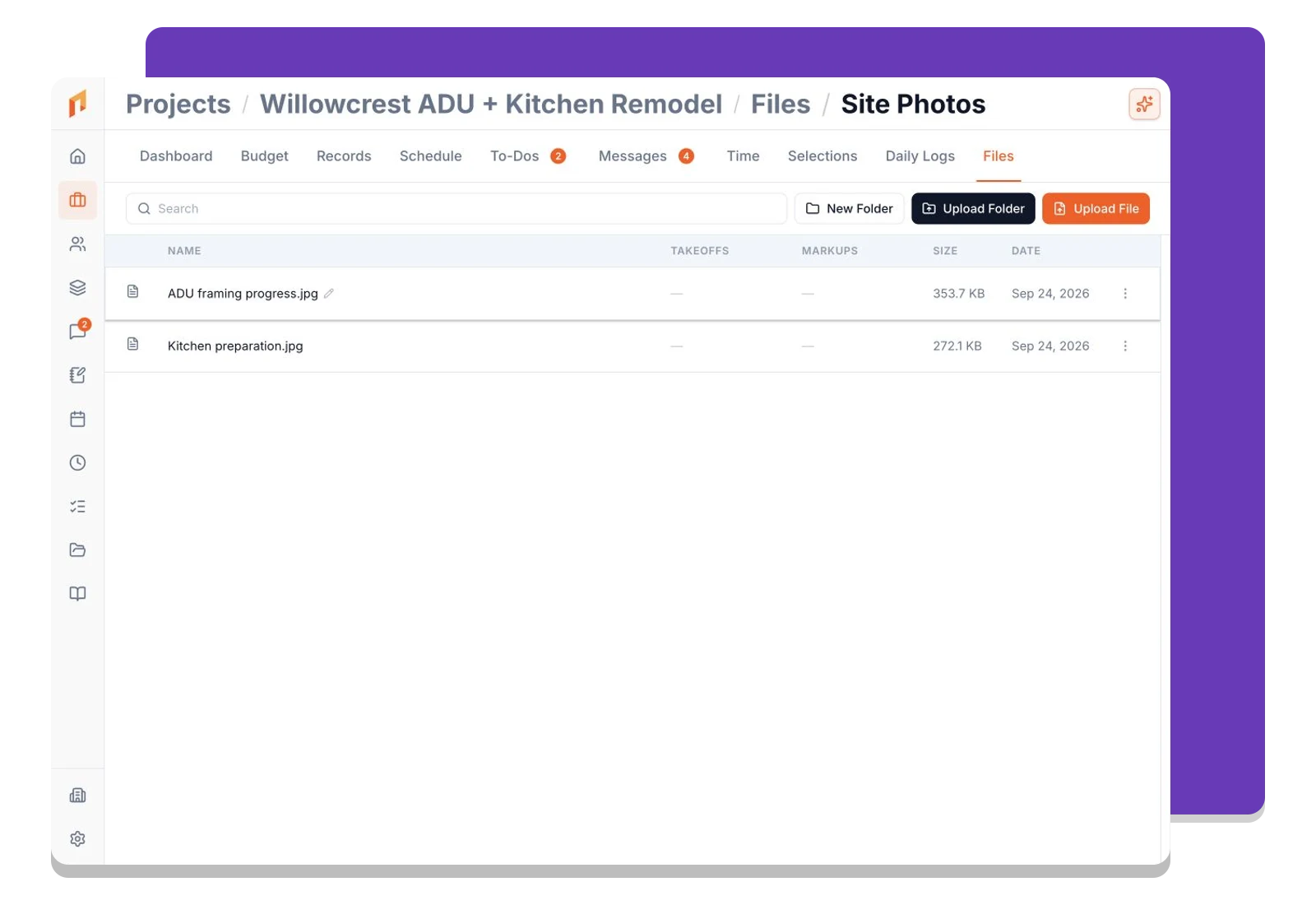Click the New Folder button
This screenshot has width=1316, height=905.
tap(850, 208)
